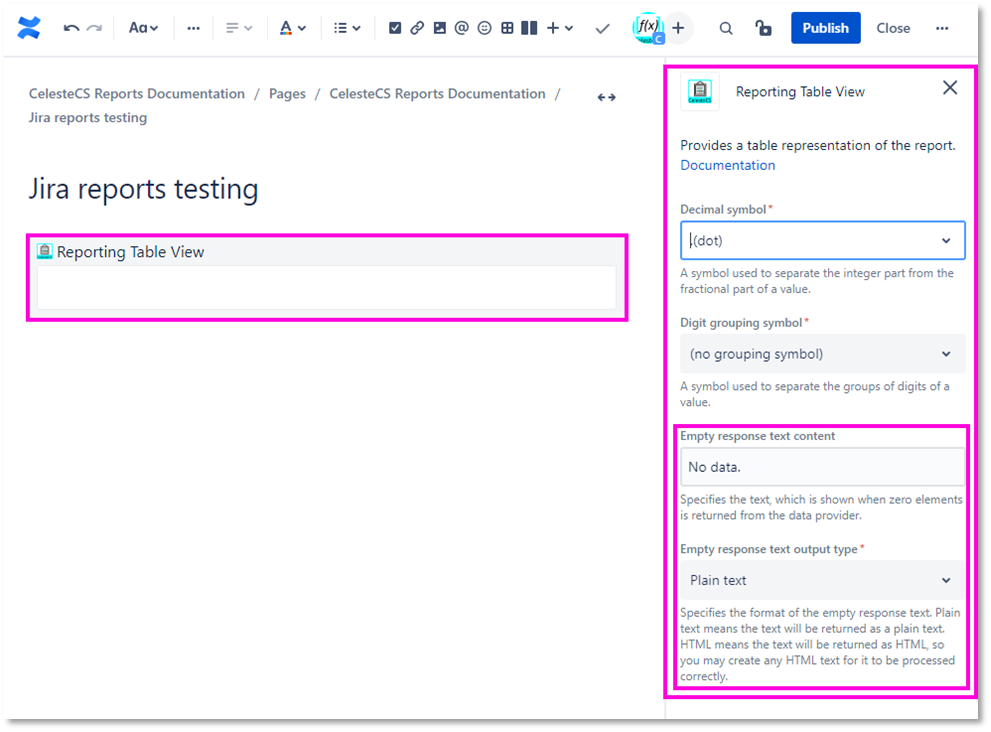Image resolution: width=991 pixels, height=732 pixels.
Task: Click the Empty response text content field
Action: [822, 467]
